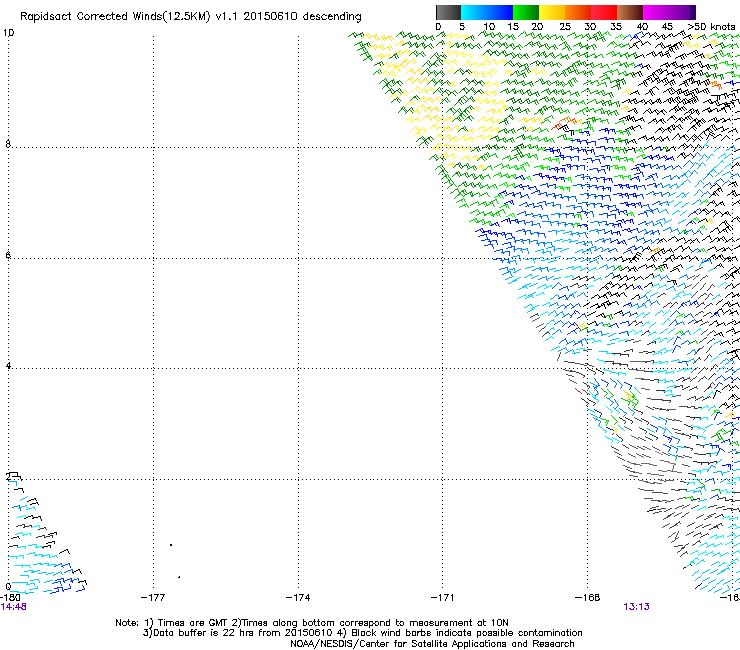The width and height of the screenshot is (740, 650).
Task: Click the yellow 20-25 knots color segment
Action: coord(552,12)
